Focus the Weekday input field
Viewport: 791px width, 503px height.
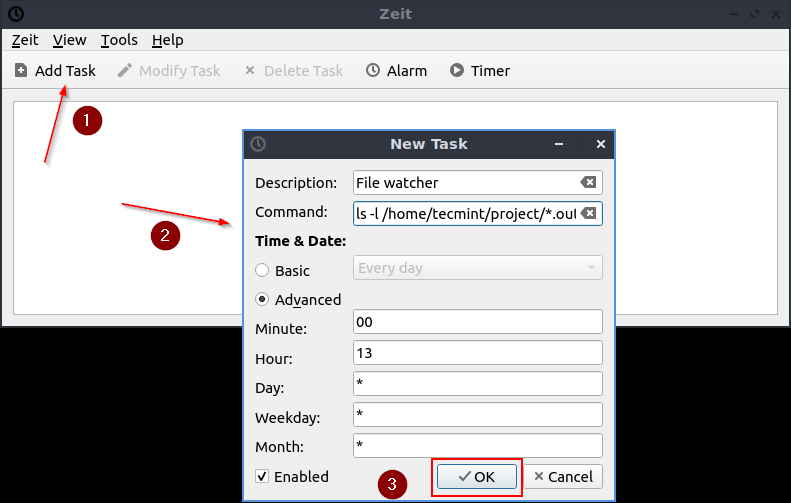[478, 415]
